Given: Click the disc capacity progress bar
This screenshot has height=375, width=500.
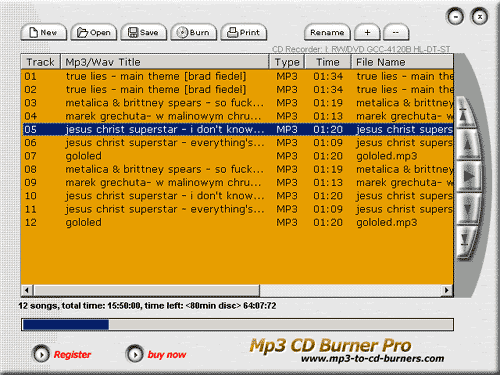Looking at the screenshot, I should [x=237, y=324].
